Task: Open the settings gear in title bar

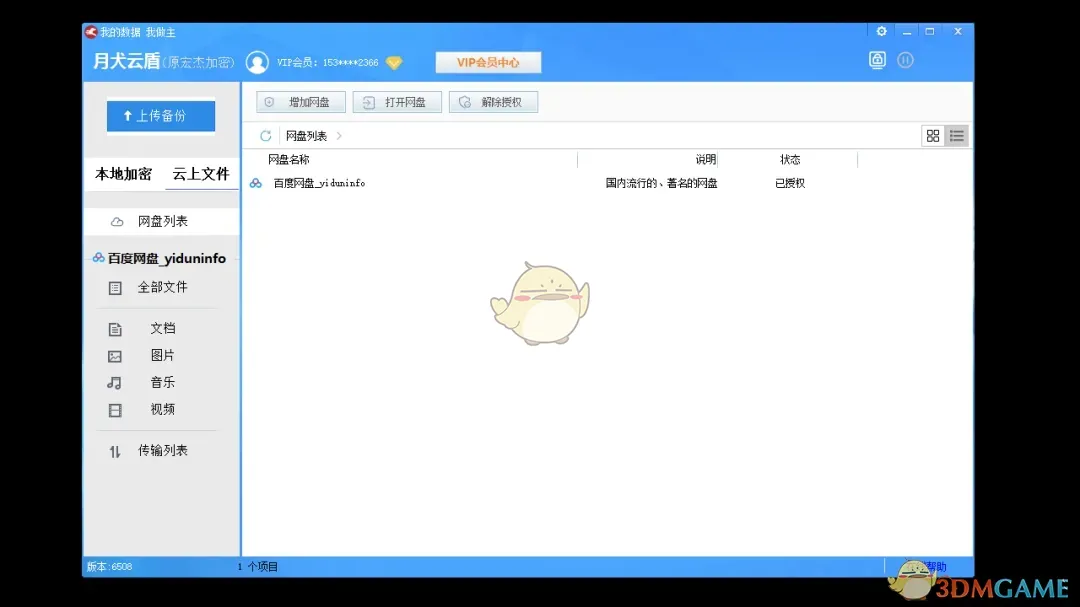Action: click(881, 31)
